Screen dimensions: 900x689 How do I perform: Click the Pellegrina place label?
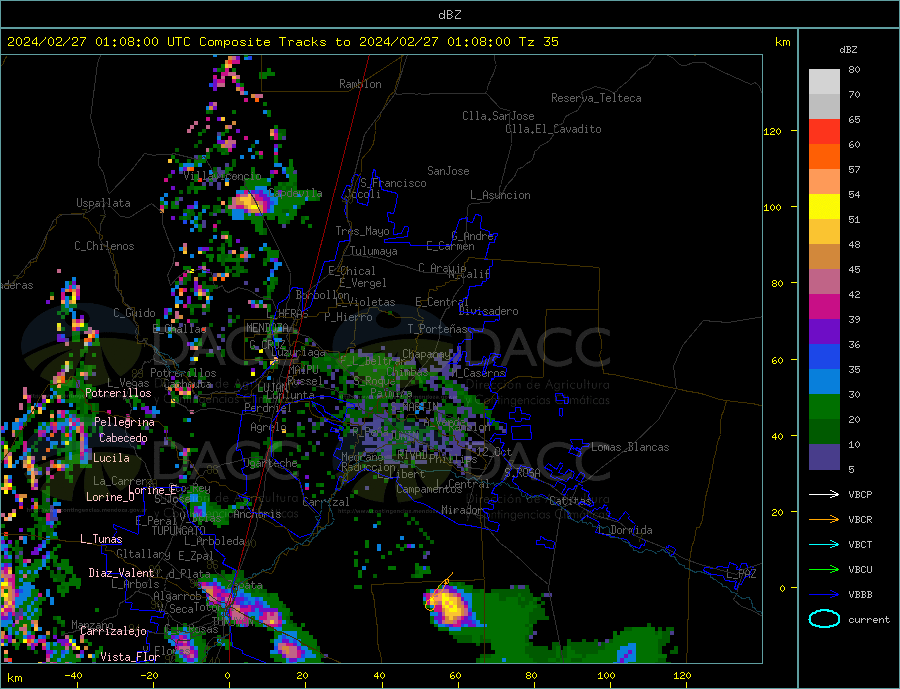coord(124,423)
